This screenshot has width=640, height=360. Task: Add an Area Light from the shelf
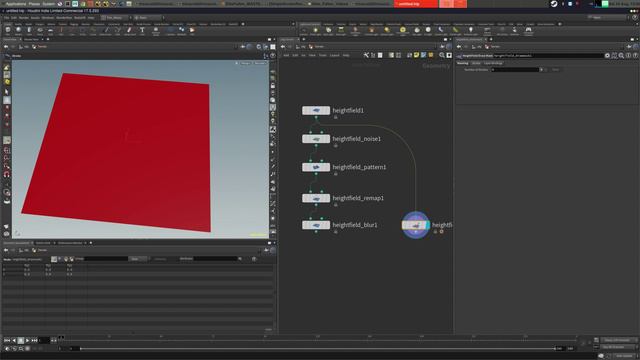point(341,31)
